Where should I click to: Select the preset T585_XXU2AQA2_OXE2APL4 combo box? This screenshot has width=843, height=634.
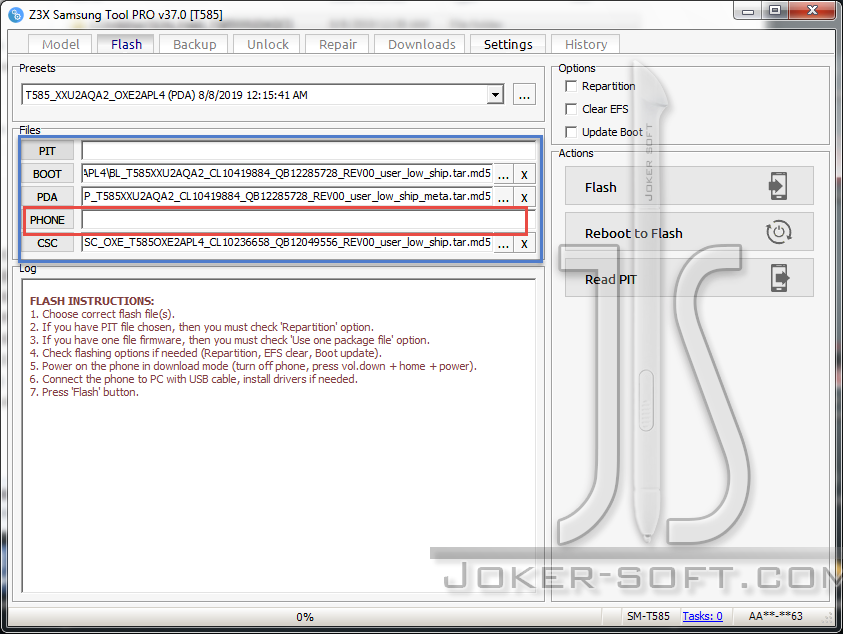pos(262,95)
